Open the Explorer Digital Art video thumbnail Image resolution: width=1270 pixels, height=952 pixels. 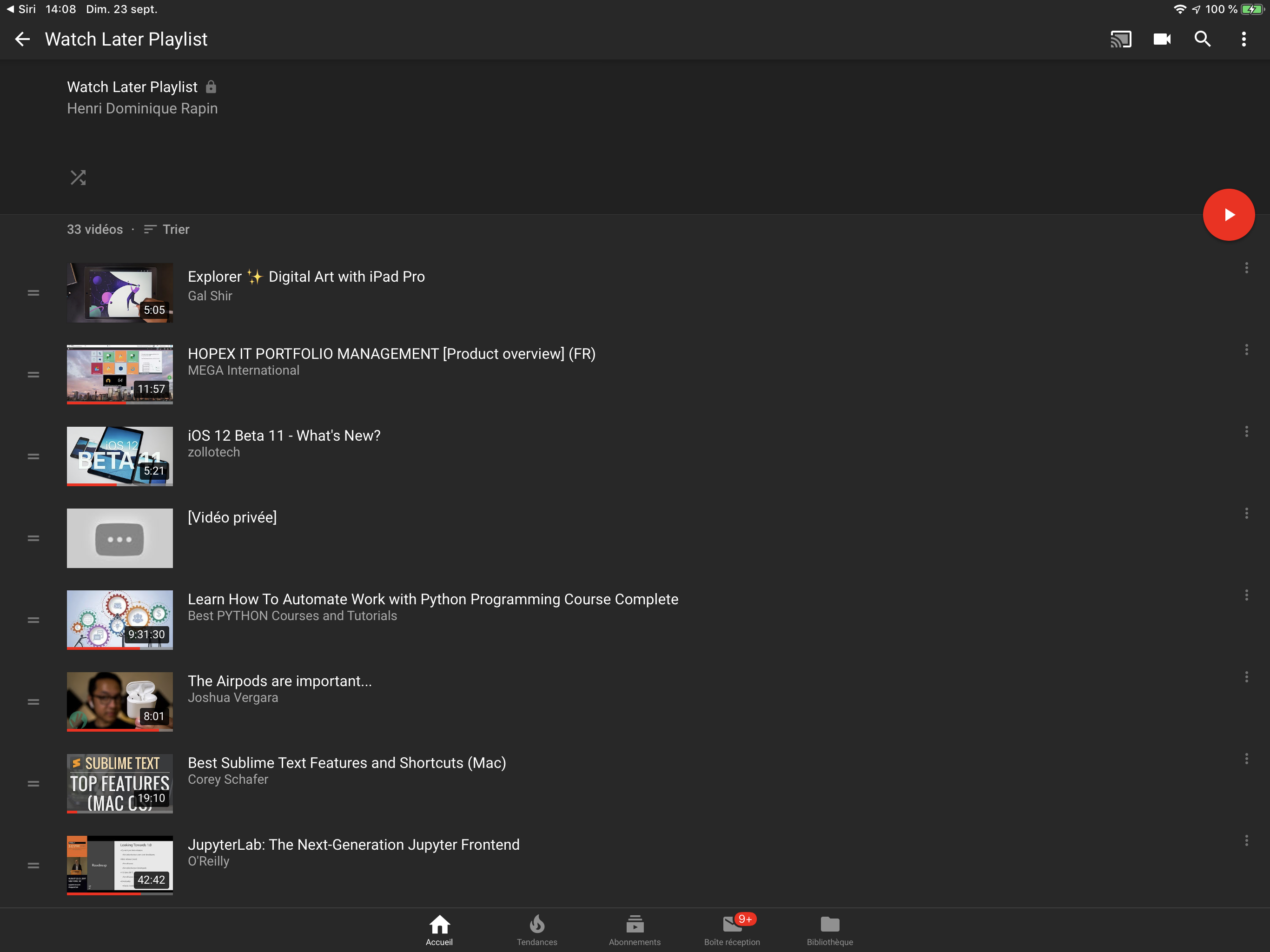click(119, 293)
